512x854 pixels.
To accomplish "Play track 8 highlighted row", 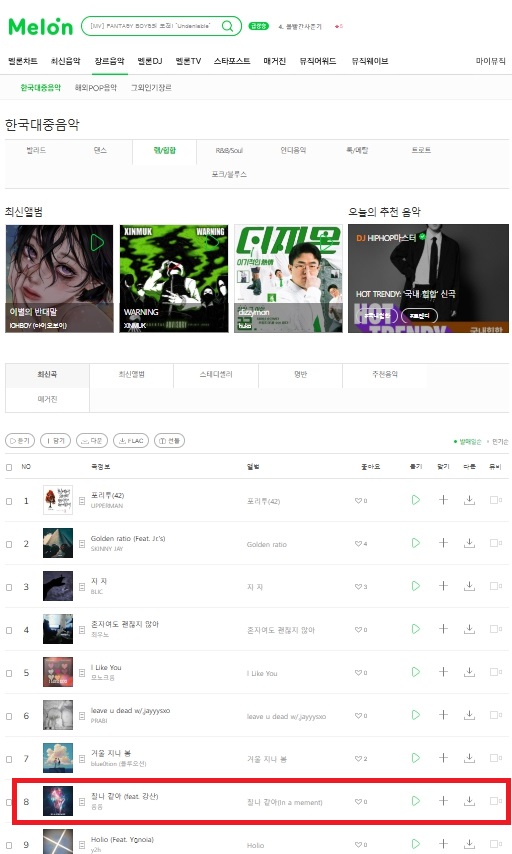I will tap(416, 801).
